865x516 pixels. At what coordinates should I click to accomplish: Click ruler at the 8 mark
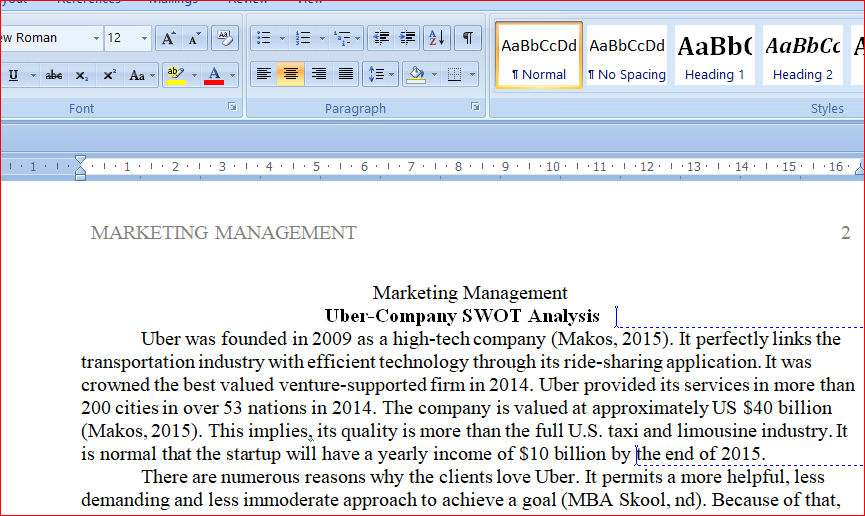[x=458, y=167]
